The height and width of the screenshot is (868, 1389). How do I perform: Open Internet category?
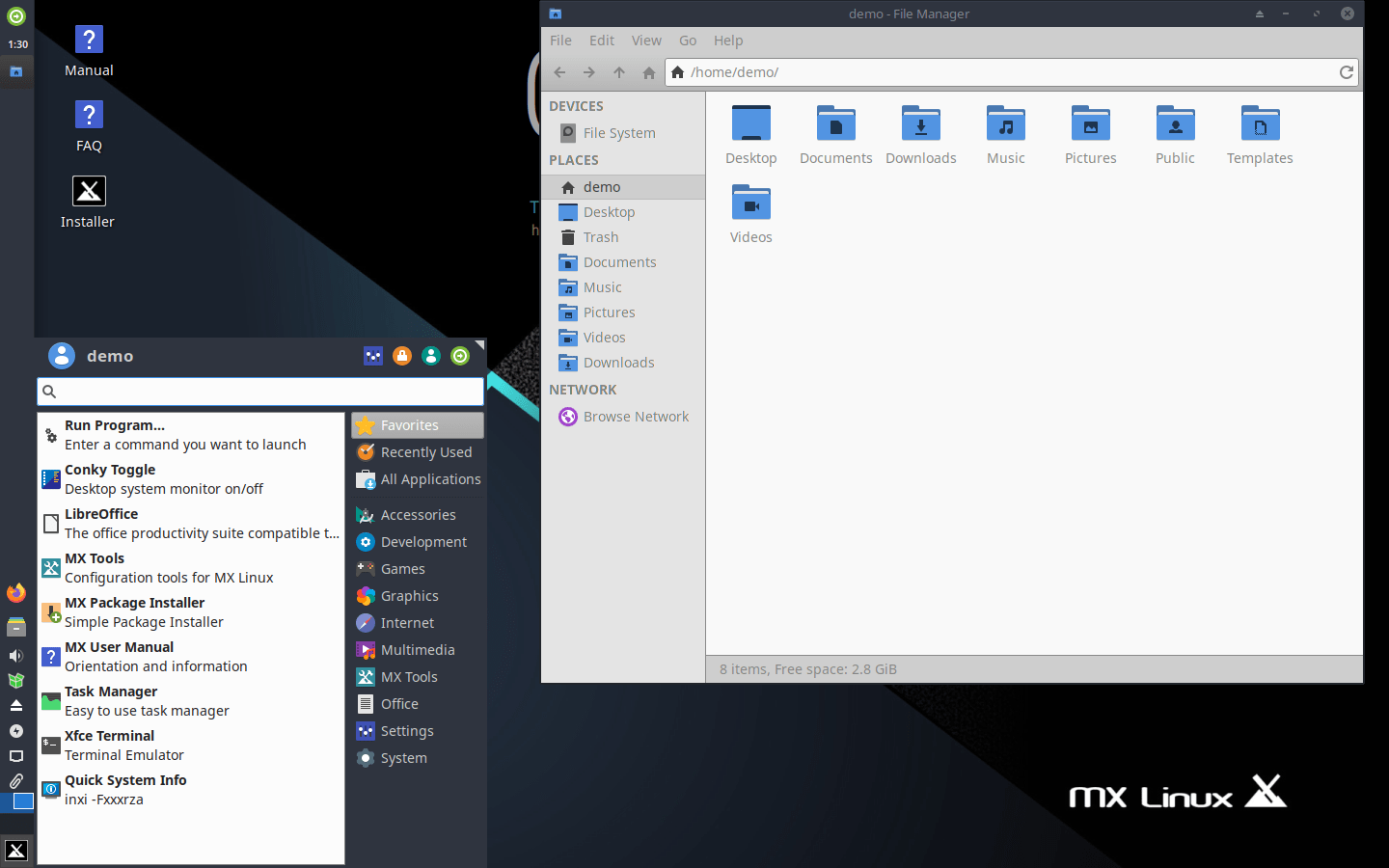pos(418,623)
